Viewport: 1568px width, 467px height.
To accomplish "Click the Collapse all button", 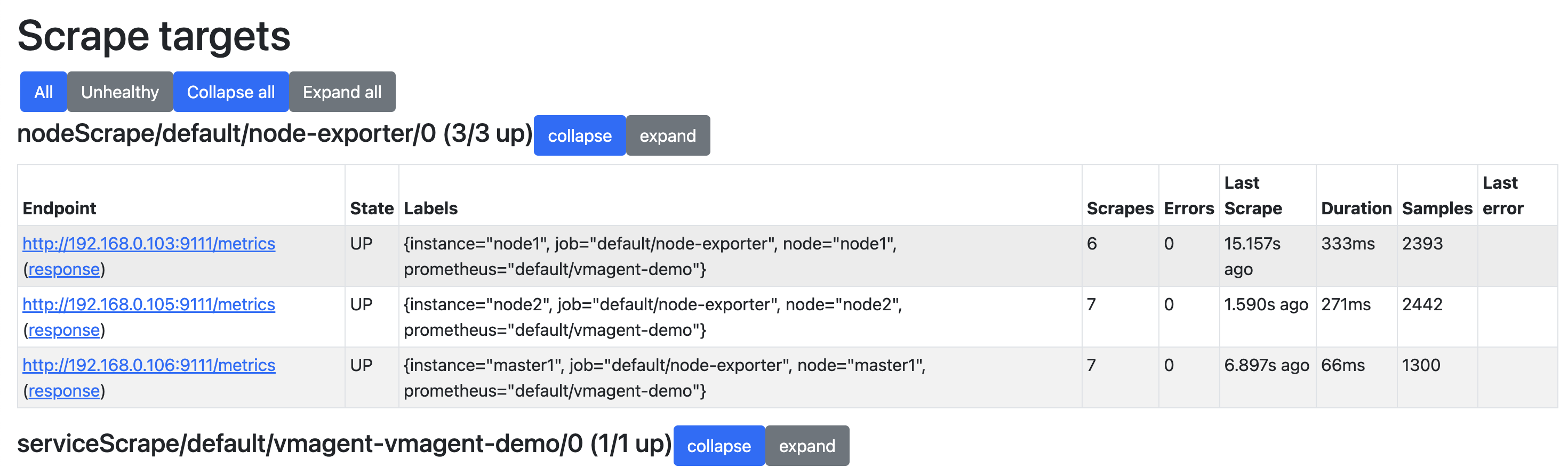I will coord(231,92).
